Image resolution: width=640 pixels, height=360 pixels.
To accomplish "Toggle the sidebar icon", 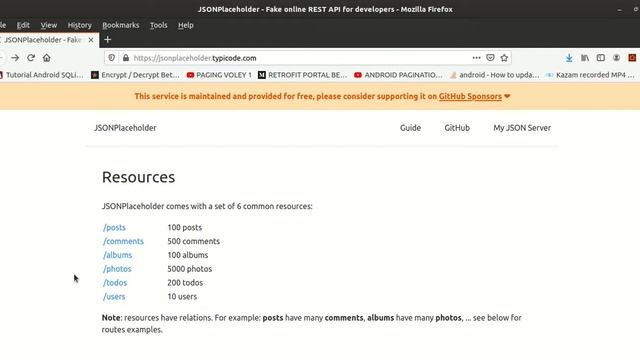I will click(x=600, y=58).
